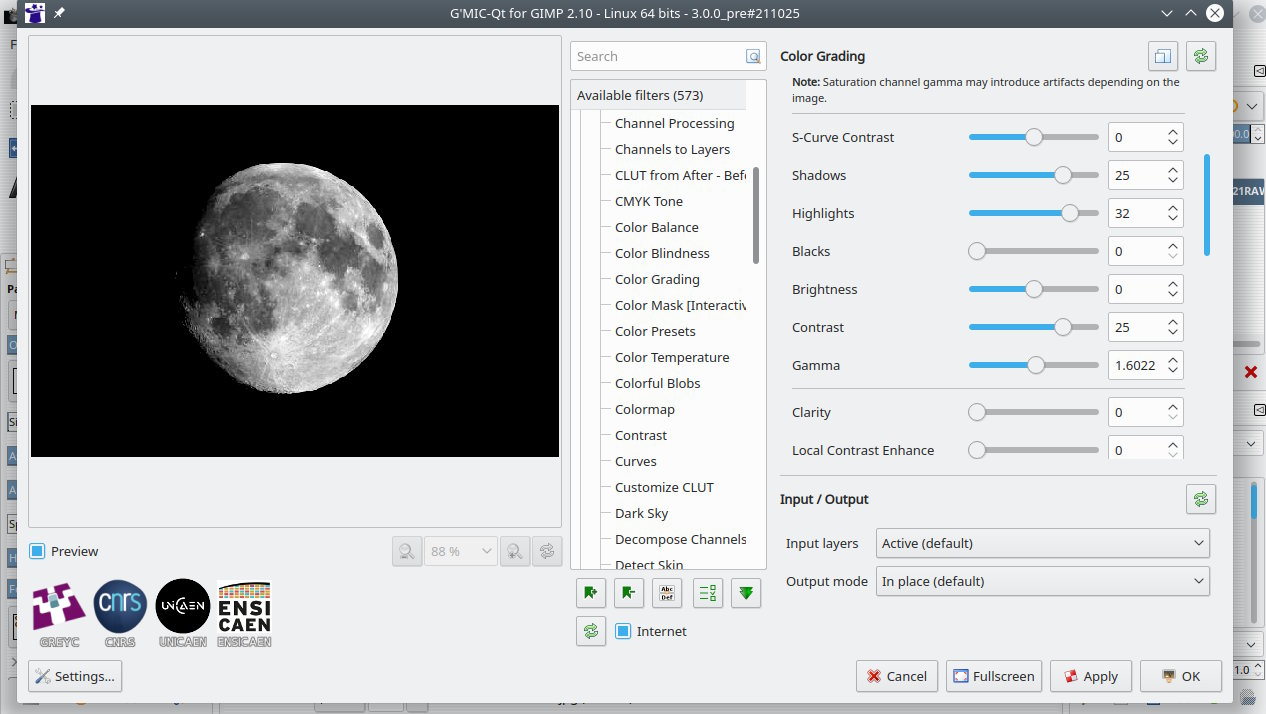1266x714 pixels.
Task: Click the add fave bookmark icon
Action: coord(591,593)
